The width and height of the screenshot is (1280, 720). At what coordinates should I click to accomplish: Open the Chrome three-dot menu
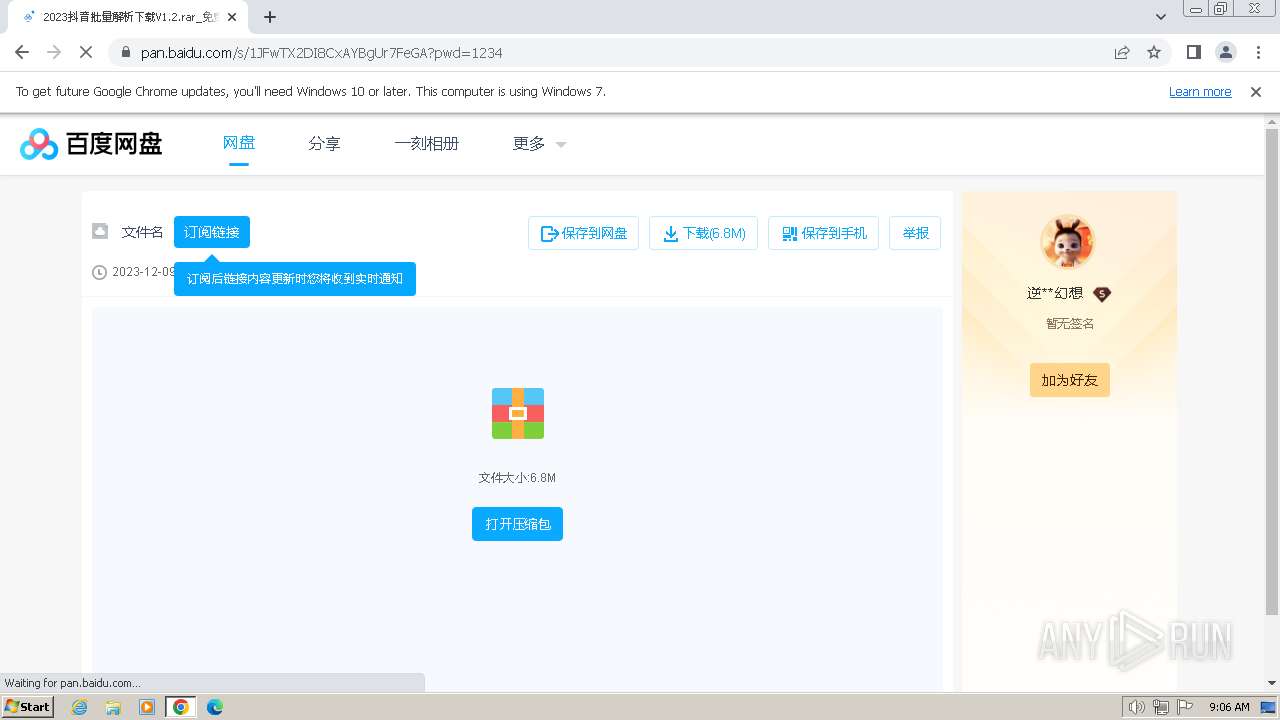click(x=1258, y=52)
